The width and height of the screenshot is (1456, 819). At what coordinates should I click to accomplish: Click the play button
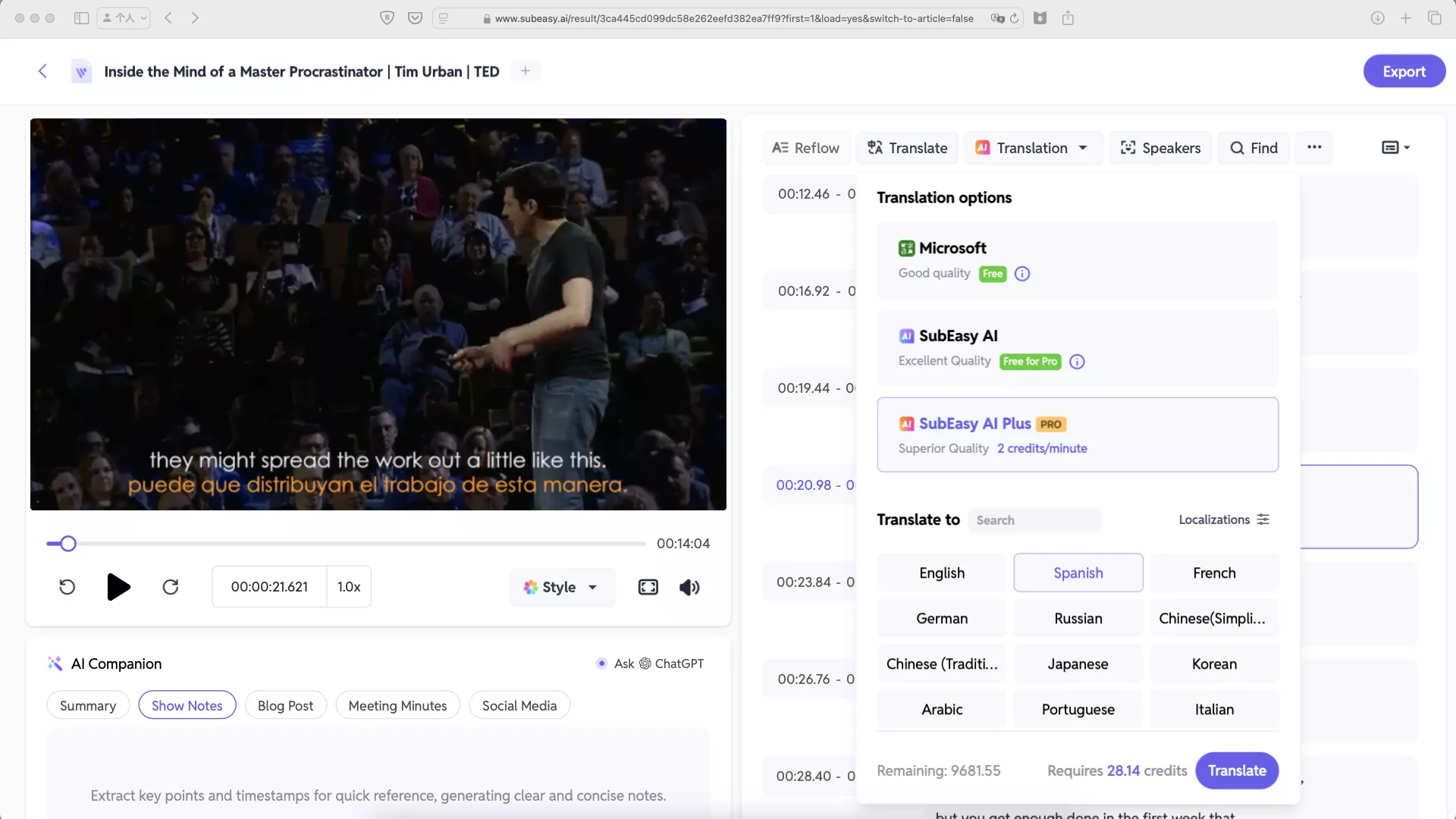point(118,587)
